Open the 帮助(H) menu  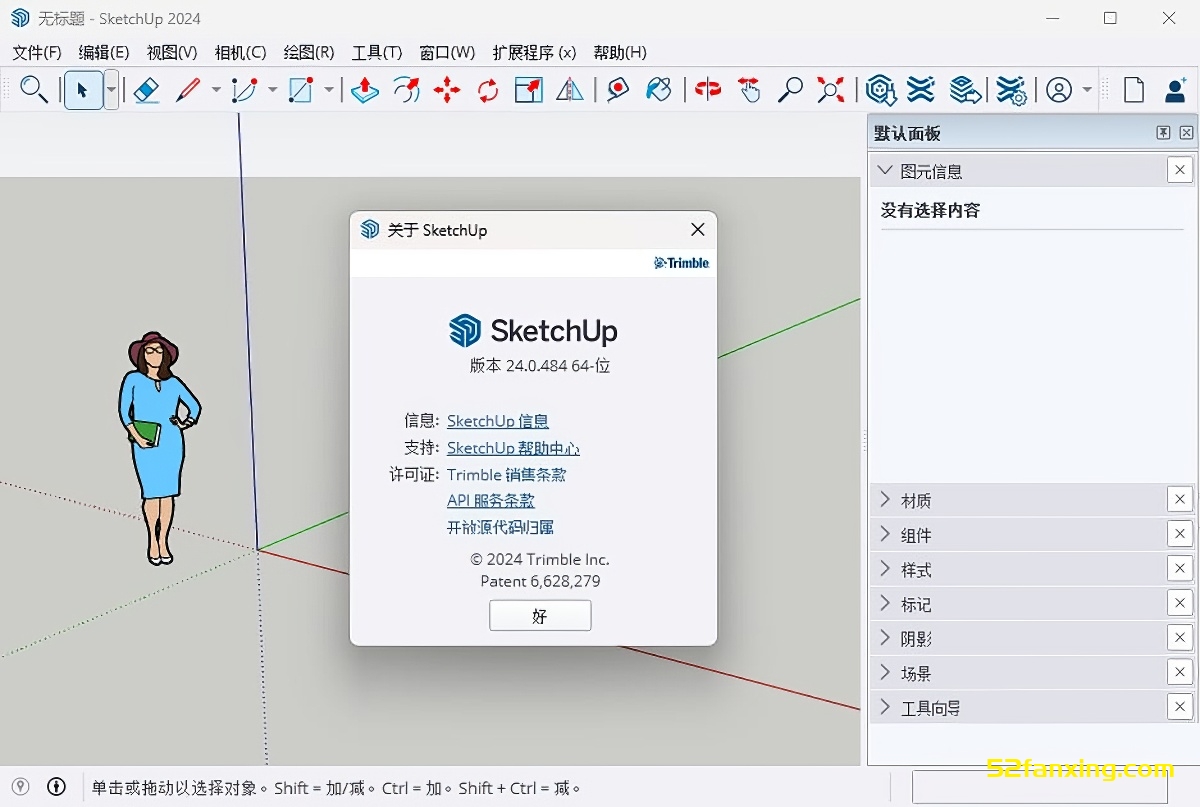pos(620,52)
